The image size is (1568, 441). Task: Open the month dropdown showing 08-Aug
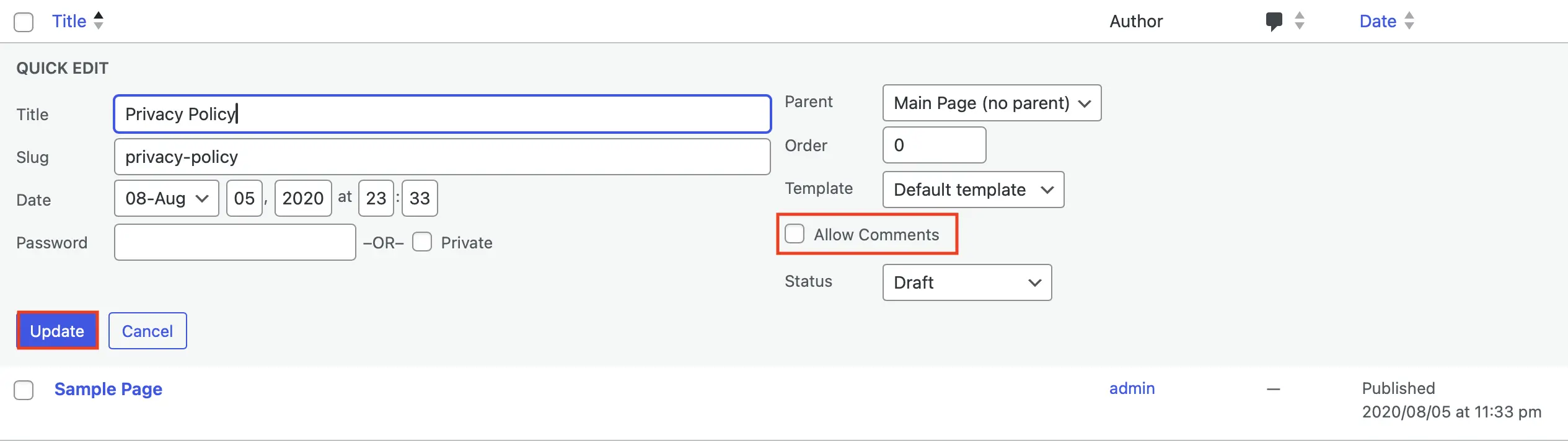(x=165, y=198)
